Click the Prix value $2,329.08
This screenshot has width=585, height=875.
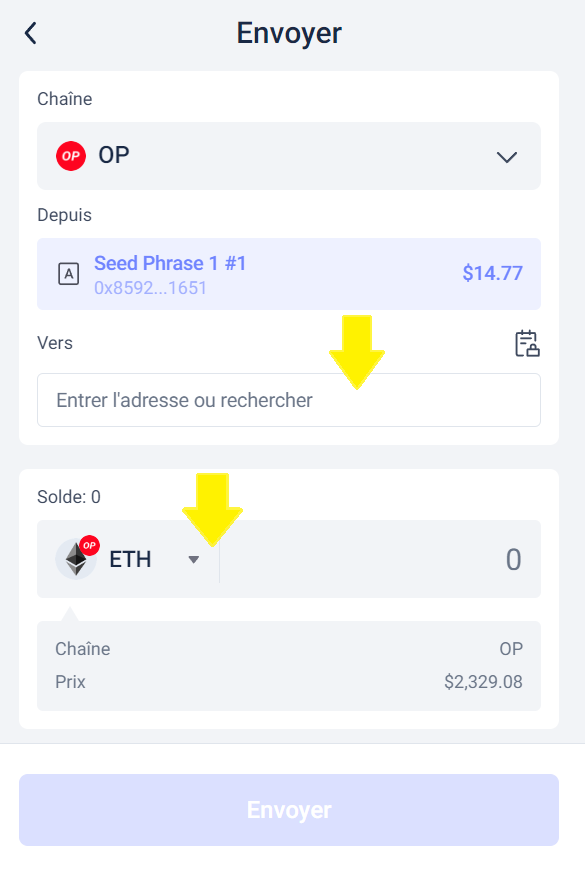[483, 683]
